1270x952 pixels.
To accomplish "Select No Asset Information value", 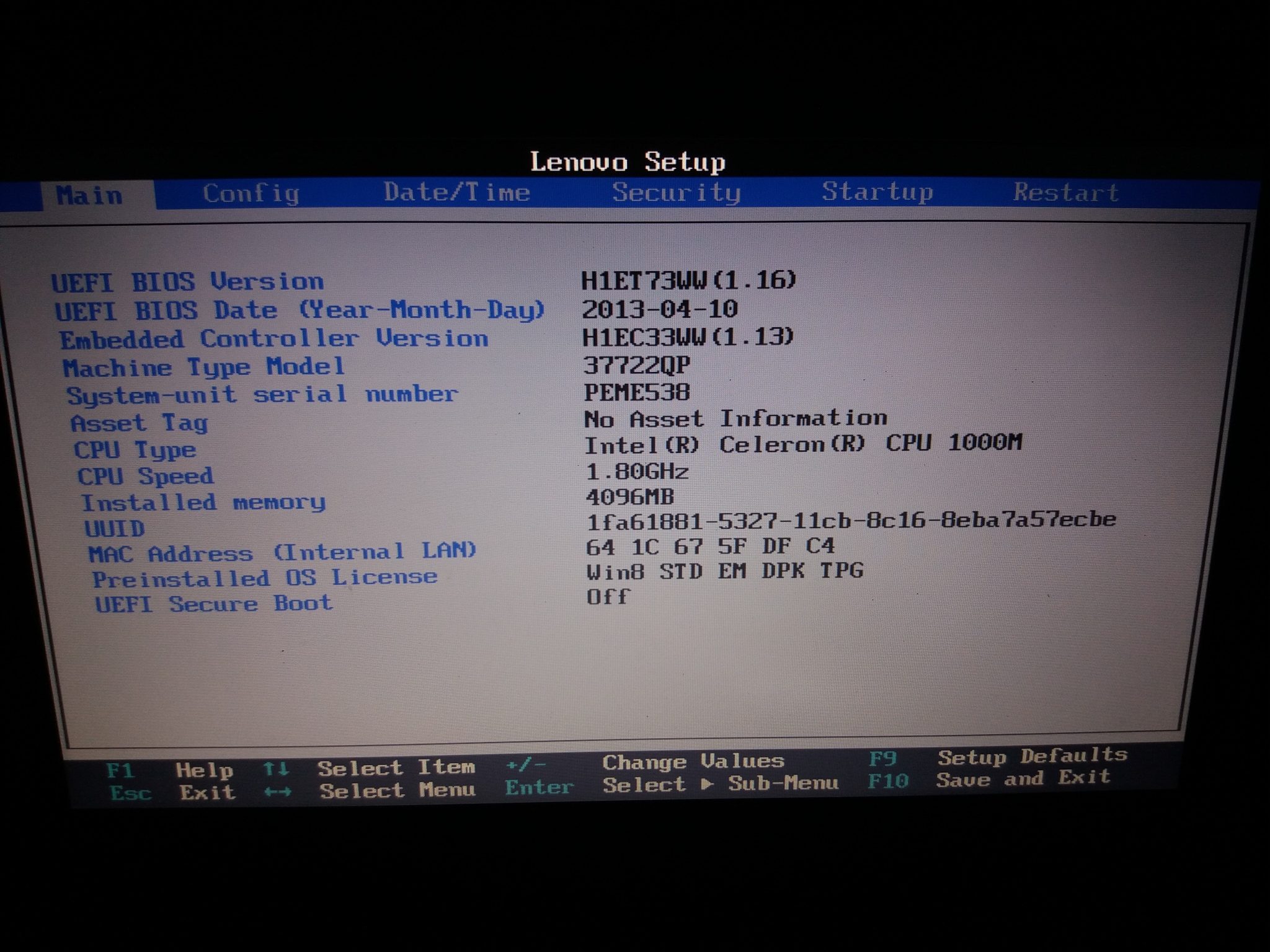I will click(736, 418).
